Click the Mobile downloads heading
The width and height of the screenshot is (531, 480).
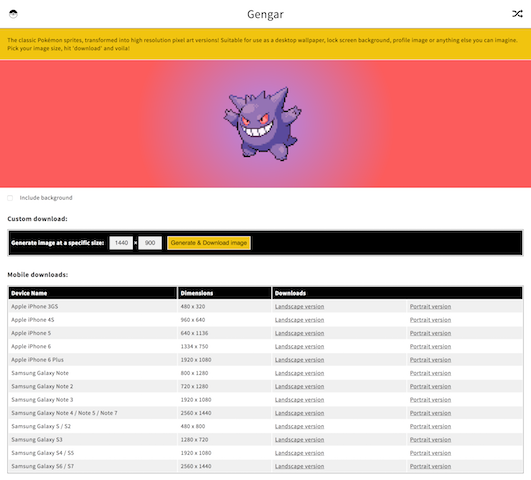38,275
